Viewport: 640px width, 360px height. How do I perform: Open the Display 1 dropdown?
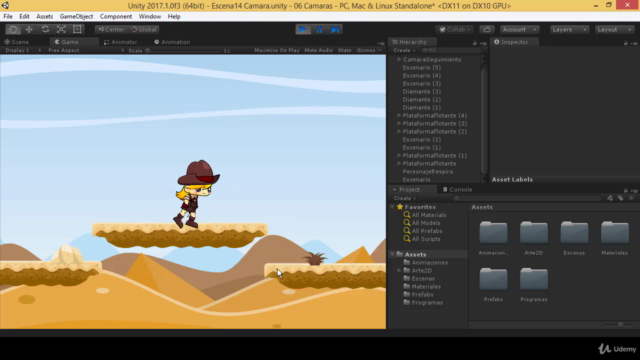[22, 50]
